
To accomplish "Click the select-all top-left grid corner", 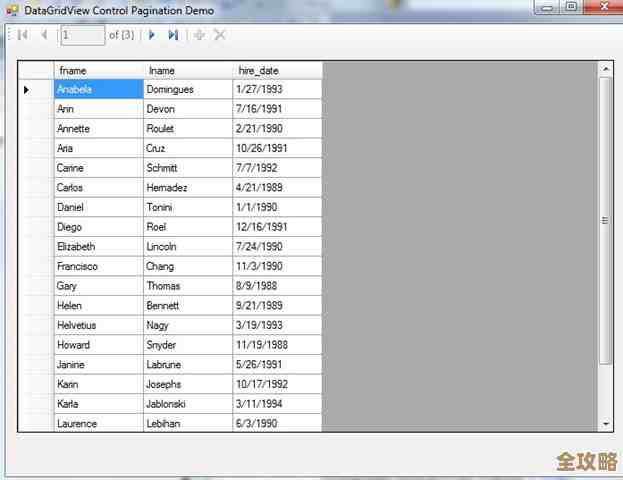I will (36, 70).
